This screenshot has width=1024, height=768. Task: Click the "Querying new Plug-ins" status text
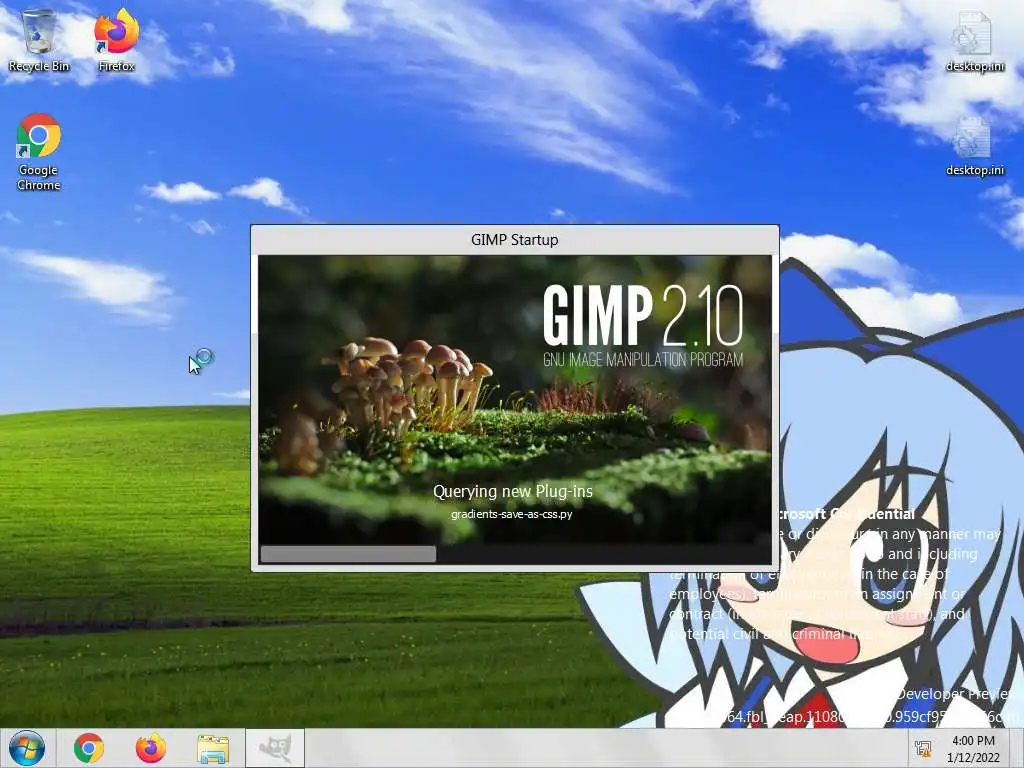click(513, 492)
